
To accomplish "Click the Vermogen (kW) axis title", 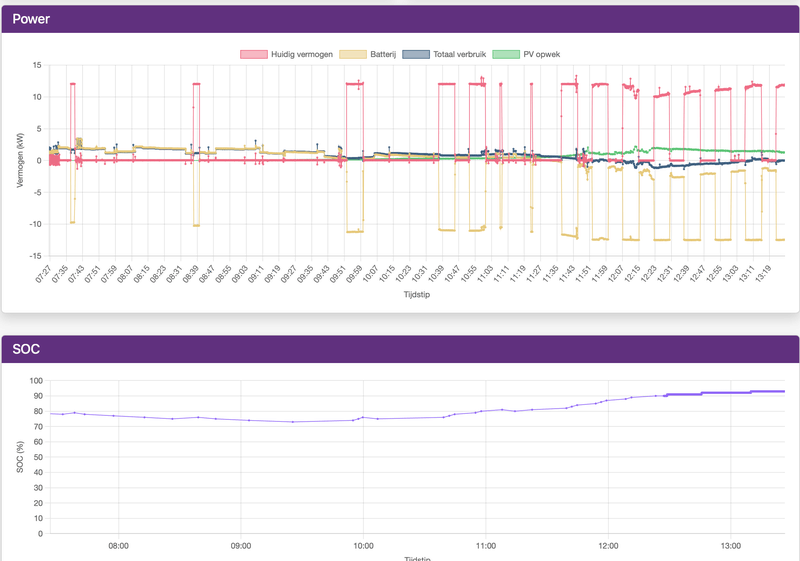I will (20, 160).
